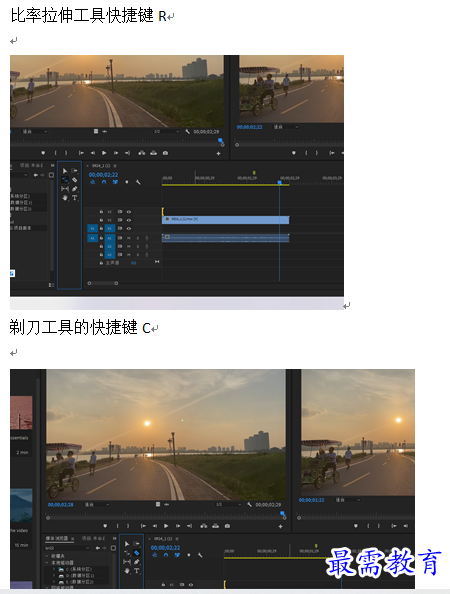Click timeline Add Marker icon, rate-stretch screenshot
Image resolution: width=450 pixels, height=594 pixels.
127,182
